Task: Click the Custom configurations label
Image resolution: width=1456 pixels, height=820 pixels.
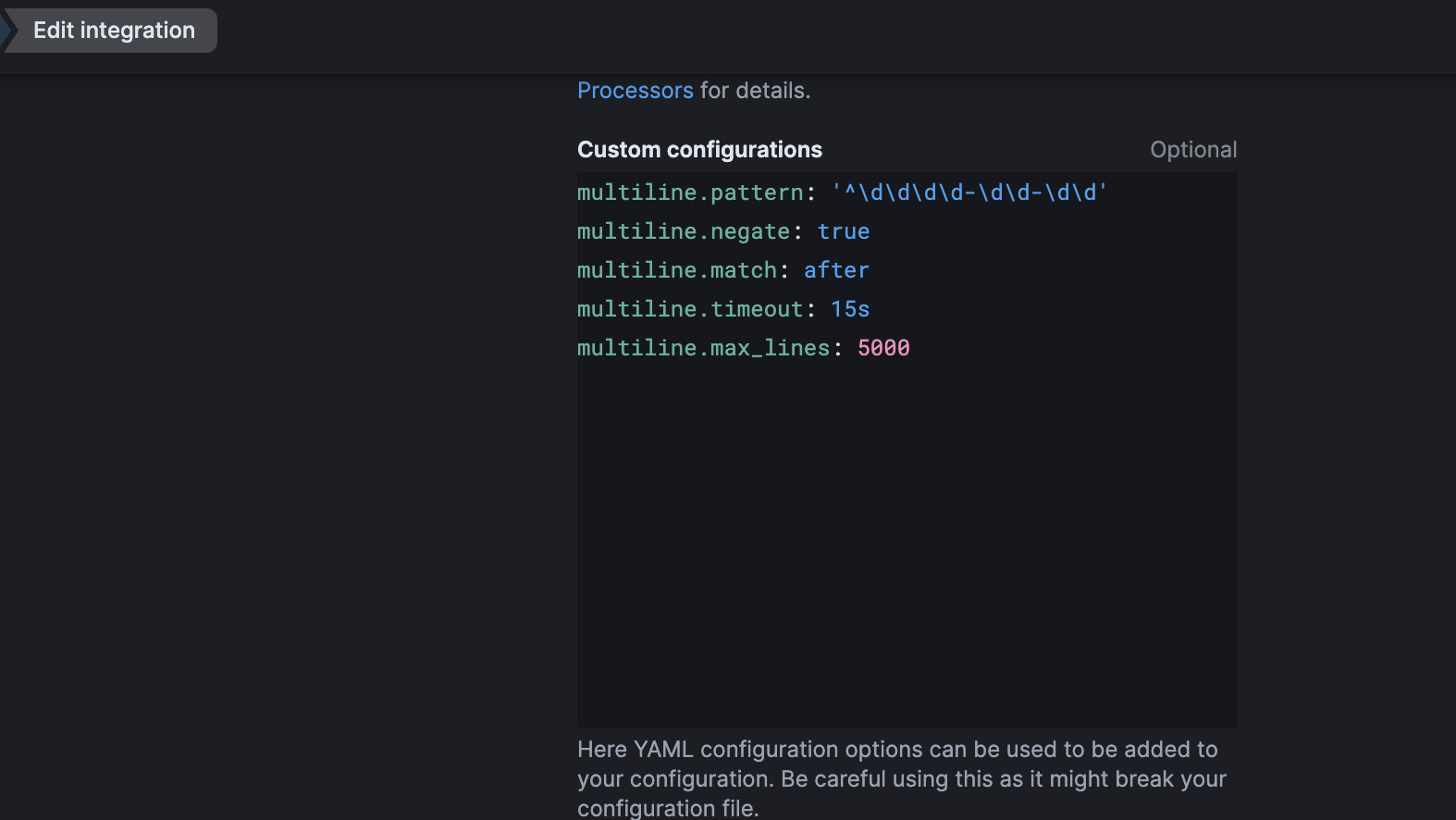Action: [699, 150]
